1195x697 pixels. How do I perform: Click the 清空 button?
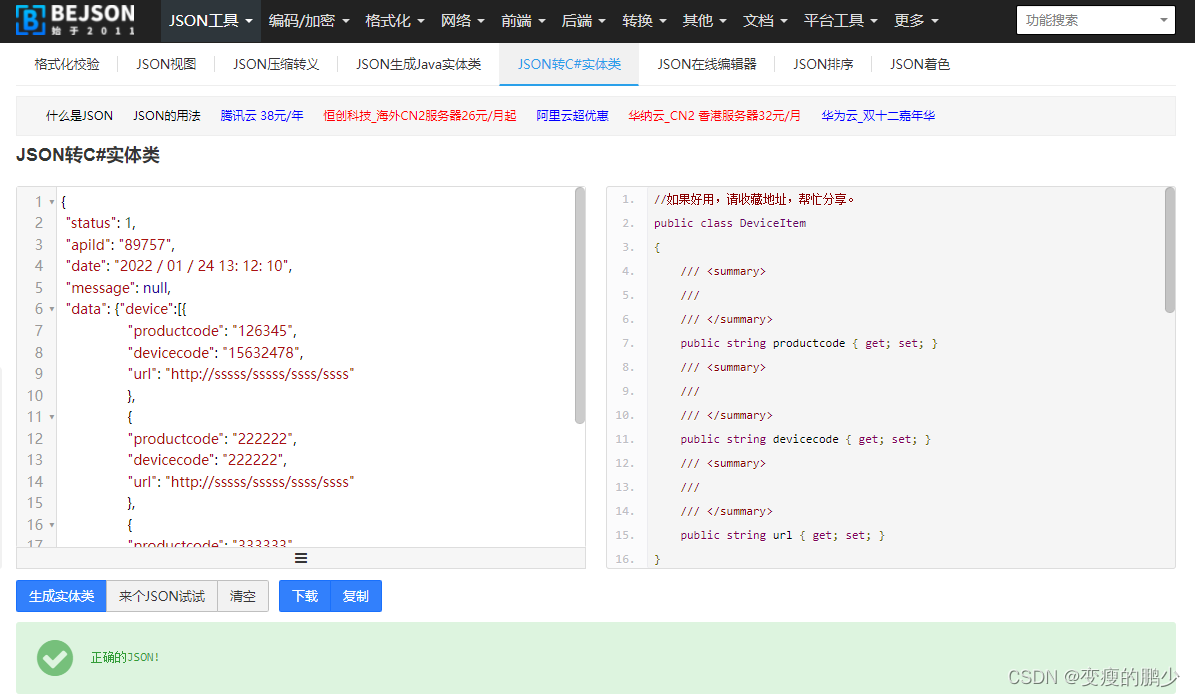pyautogui.click(x=242, y=596)
